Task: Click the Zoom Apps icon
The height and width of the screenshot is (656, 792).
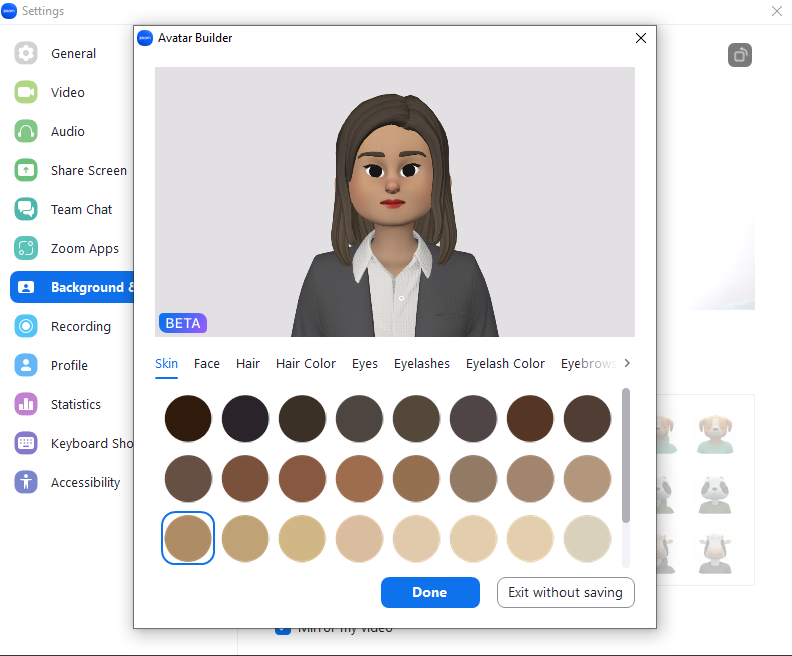Action: click(26, 249)
